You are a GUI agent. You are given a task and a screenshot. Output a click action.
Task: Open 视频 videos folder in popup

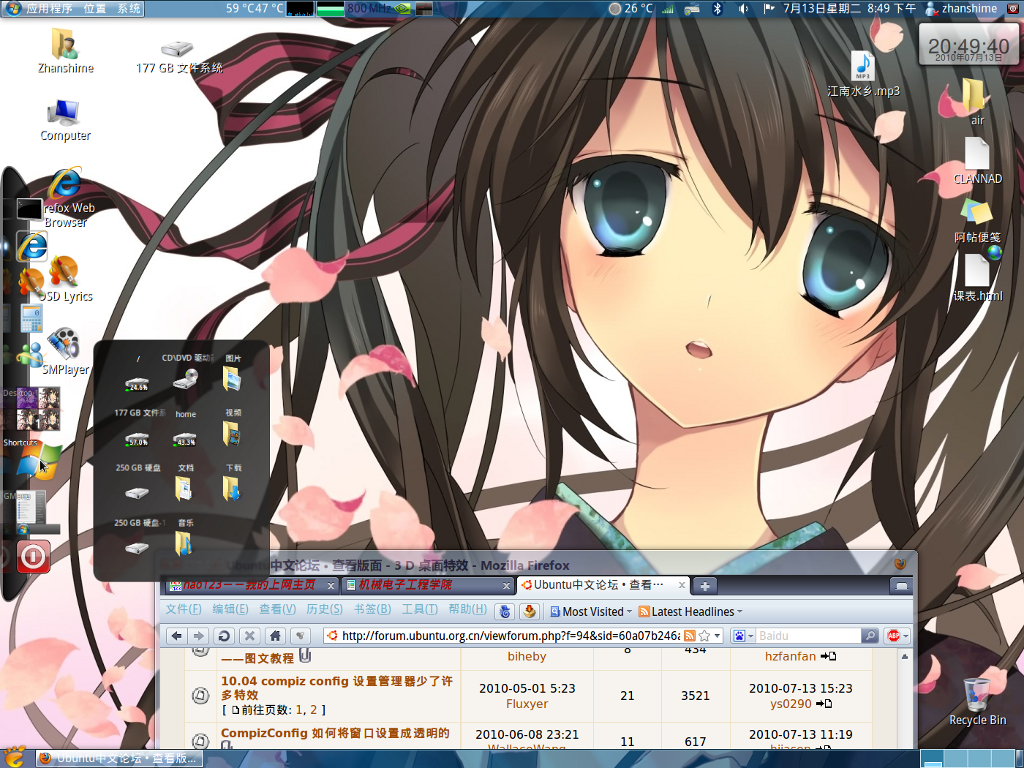coord(232,434)
